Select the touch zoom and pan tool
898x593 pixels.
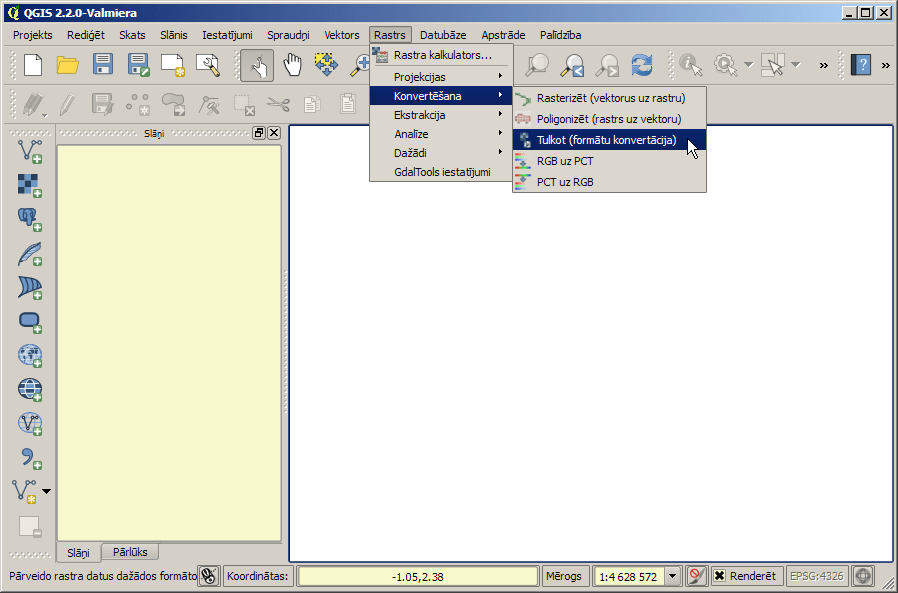257,65
